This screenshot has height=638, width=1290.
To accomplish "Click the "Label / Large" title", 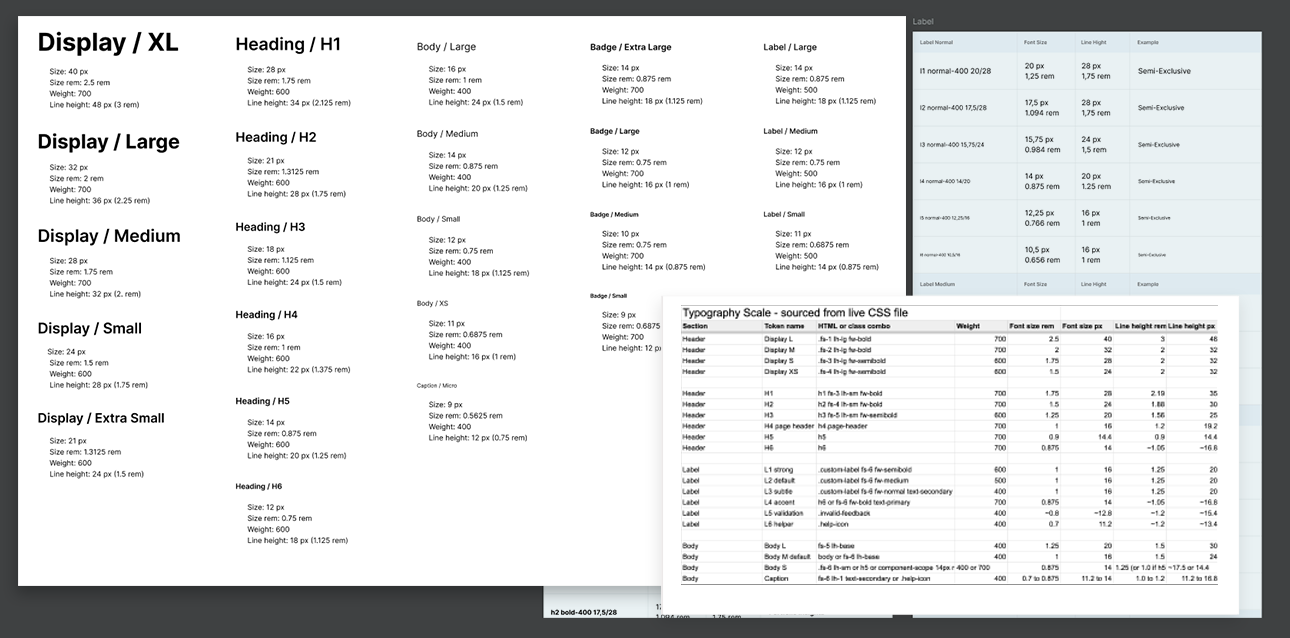I will tap(789, 47).
